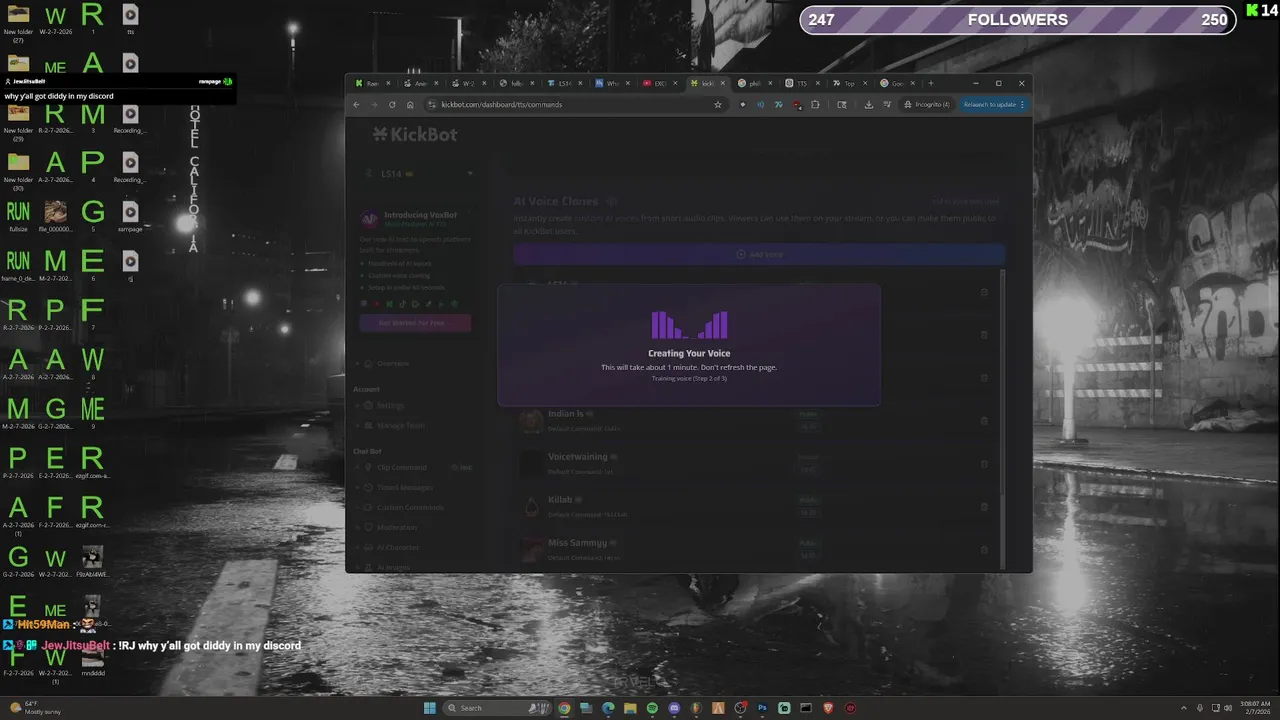This screenshot has height=720, width=1280.
Task: Open Microsoft Edge from taskbar
Action: coord(608,708)
